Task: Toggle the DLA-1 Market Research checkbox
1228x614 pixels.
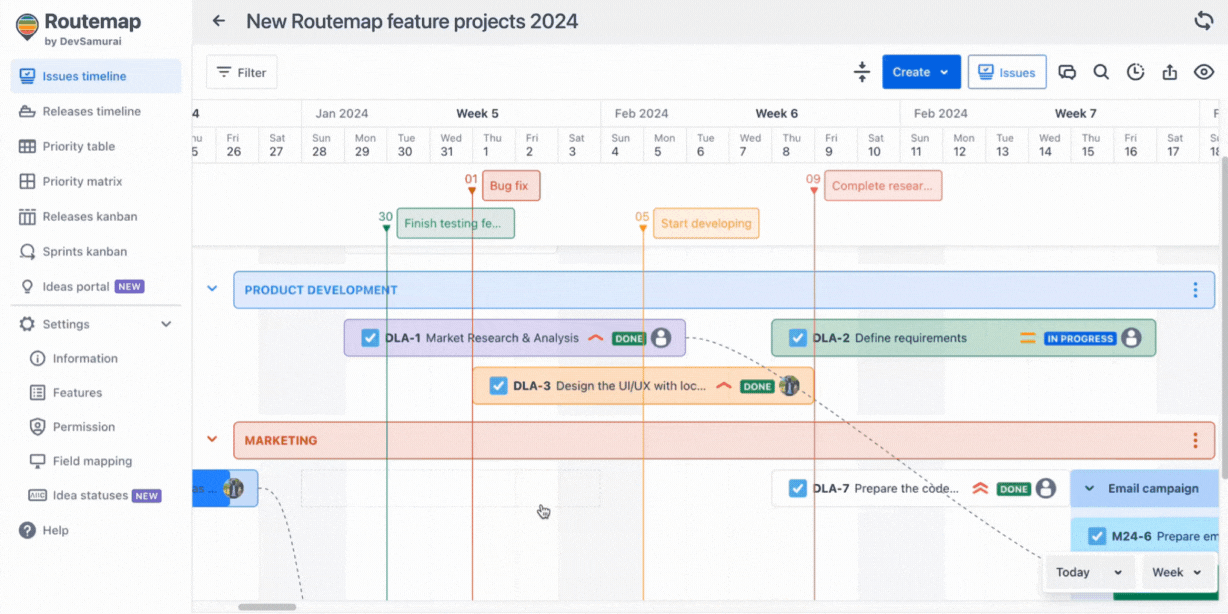Action: coord(370,338)
